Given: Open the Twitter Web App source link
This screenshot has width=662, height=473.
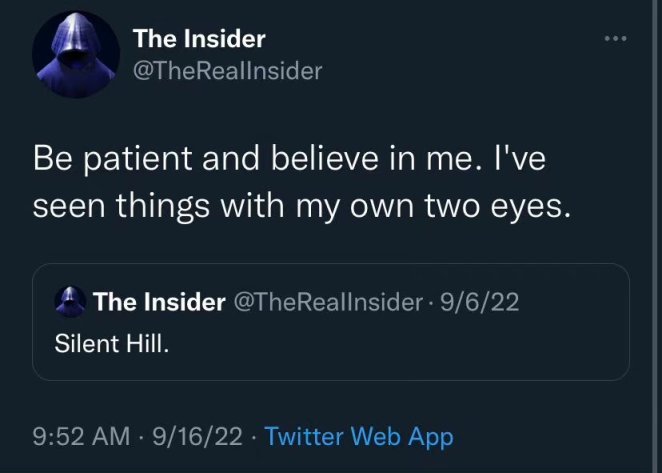Looking at the screenshot, I should 359,436.
